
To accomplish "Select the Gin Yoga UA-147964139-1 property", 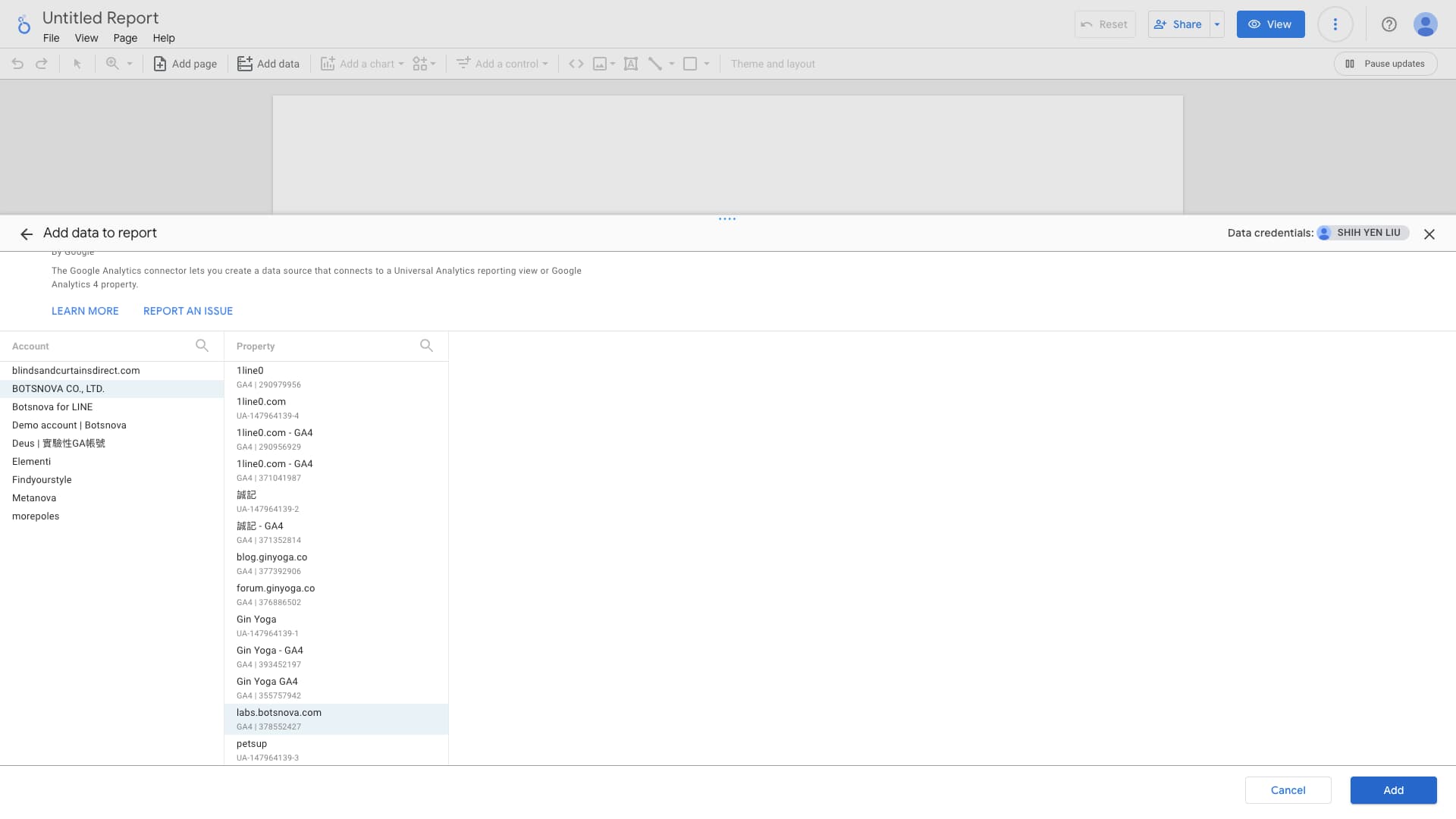I will (x=336, y=626).
